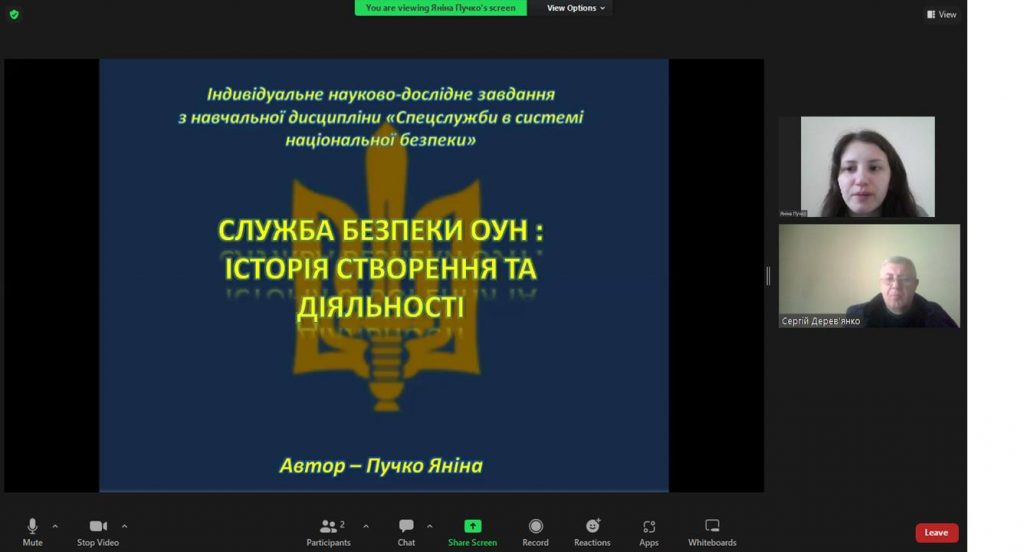
Task: Click the panel divider resize handle
Action: click(x=768, y=276)
